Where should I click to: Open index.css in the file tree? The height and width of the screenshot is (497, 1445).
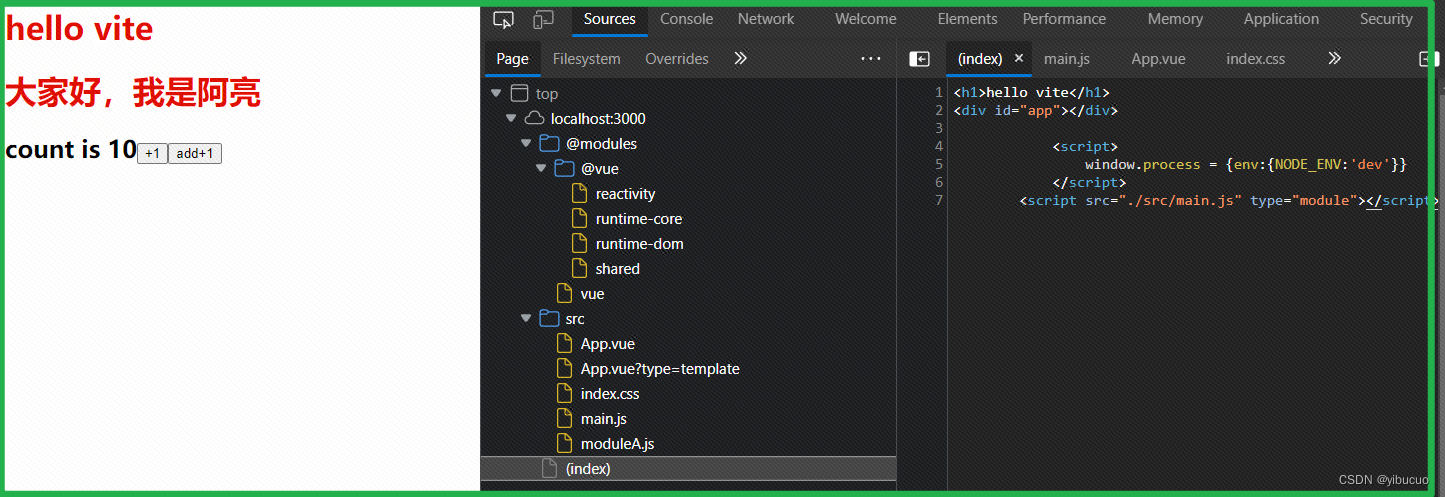tap(610, 394)
